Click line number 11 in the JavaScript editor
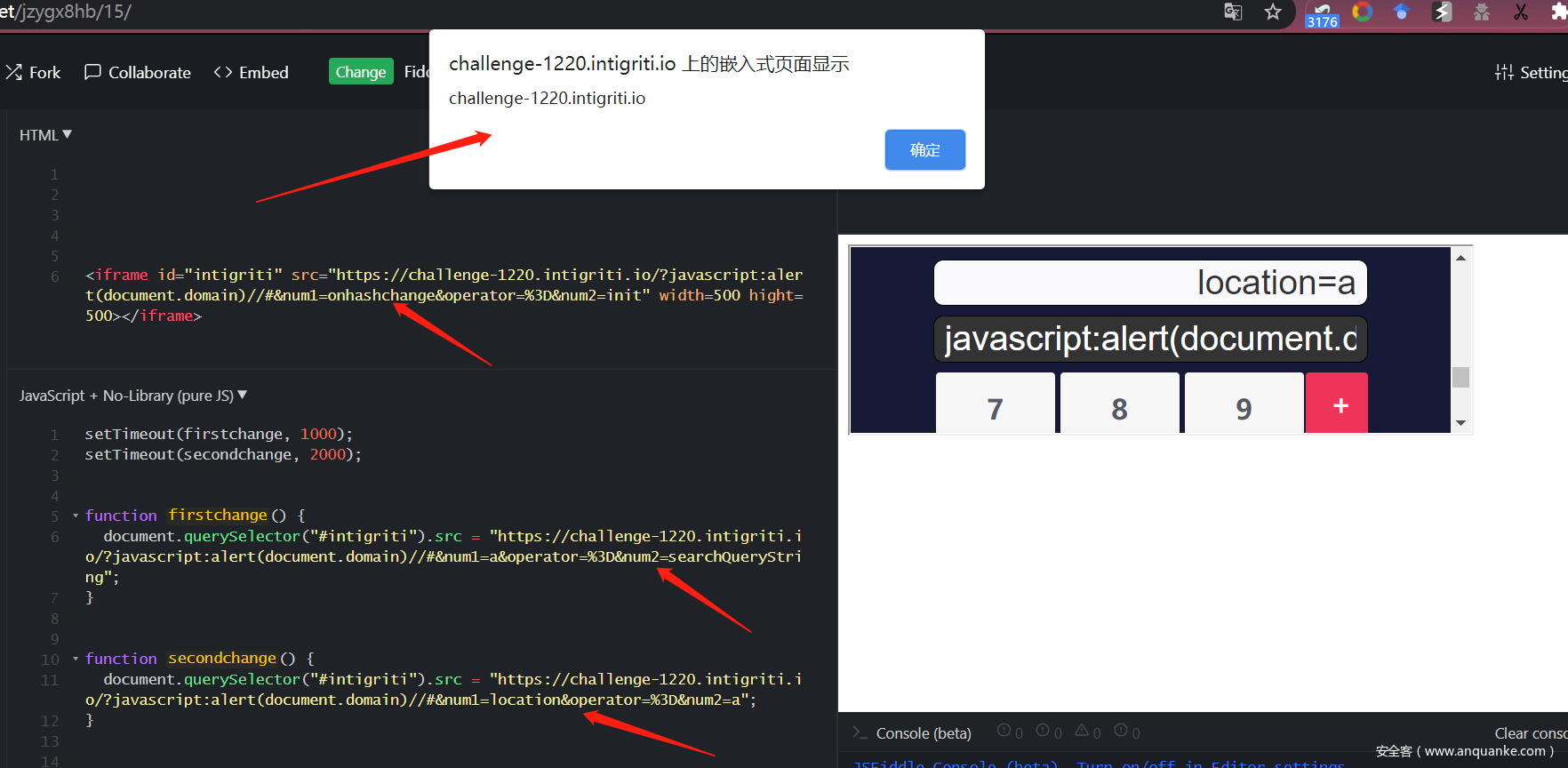 pyautogui.click(x=50, y=680)
